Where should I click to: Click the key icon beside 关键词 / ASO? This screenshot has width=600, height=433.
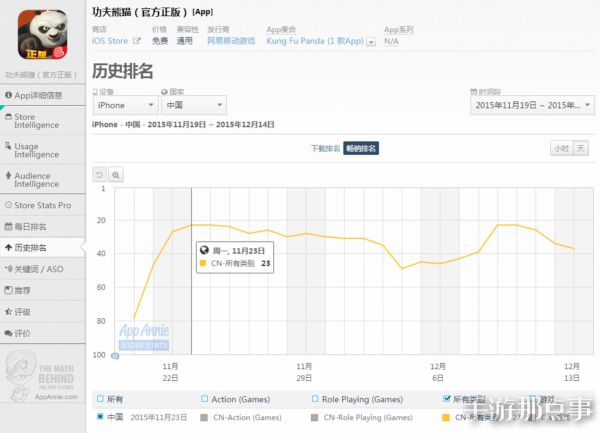coord(8,269)
